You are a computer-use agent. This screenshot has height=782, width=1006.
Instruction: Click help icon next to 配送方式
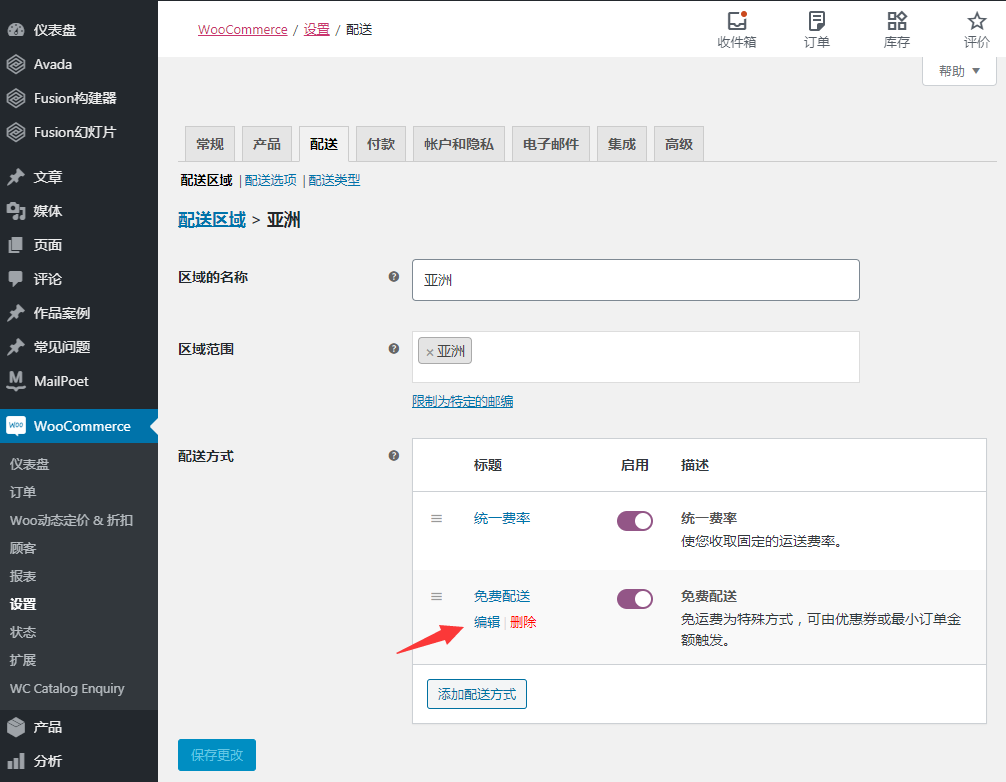click(394, 455)
